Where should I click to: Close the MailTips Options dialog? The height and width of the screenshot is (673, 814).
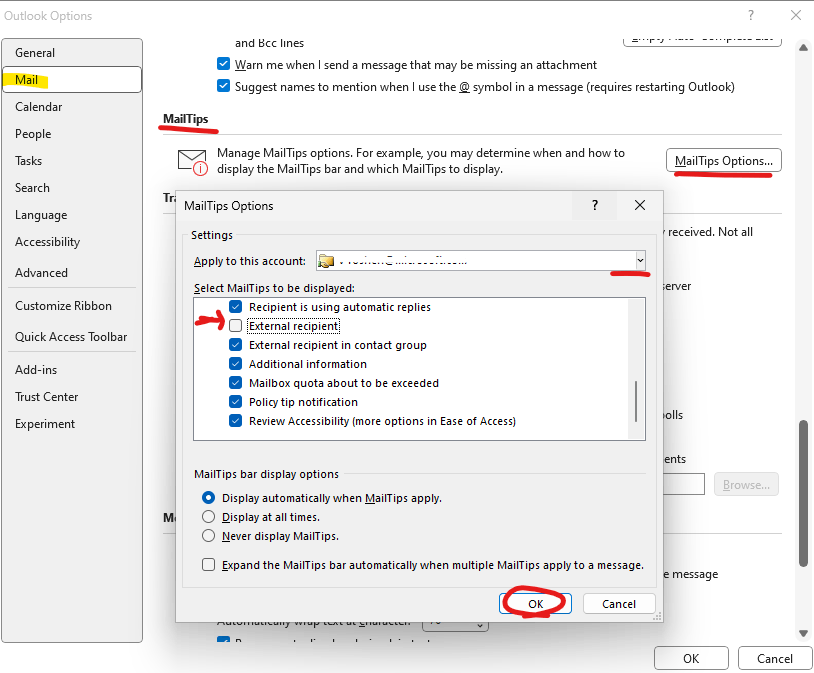pos(640,205)
